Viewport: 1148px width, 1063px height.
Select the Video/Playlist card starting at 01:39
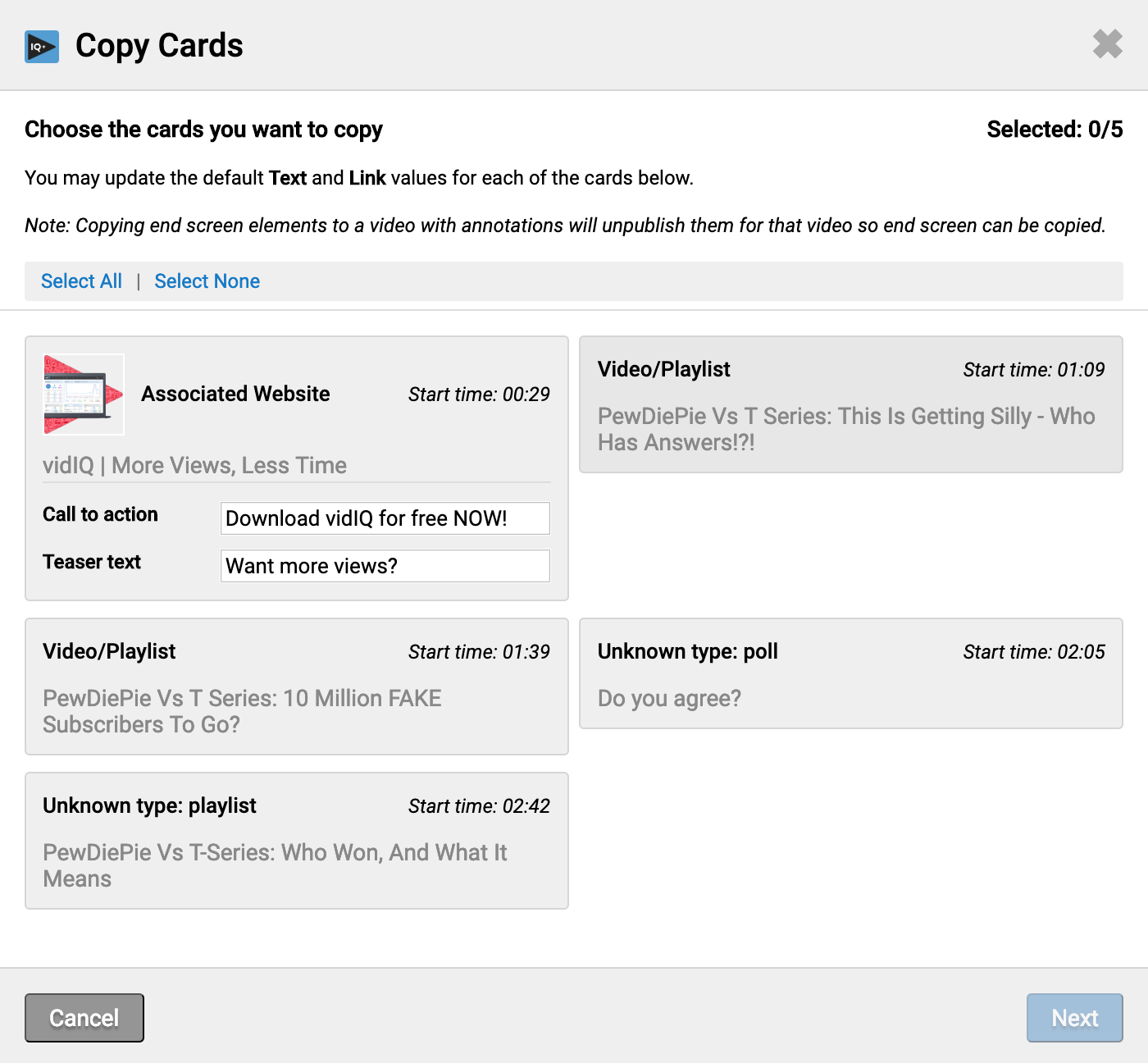tap(297, 687)
